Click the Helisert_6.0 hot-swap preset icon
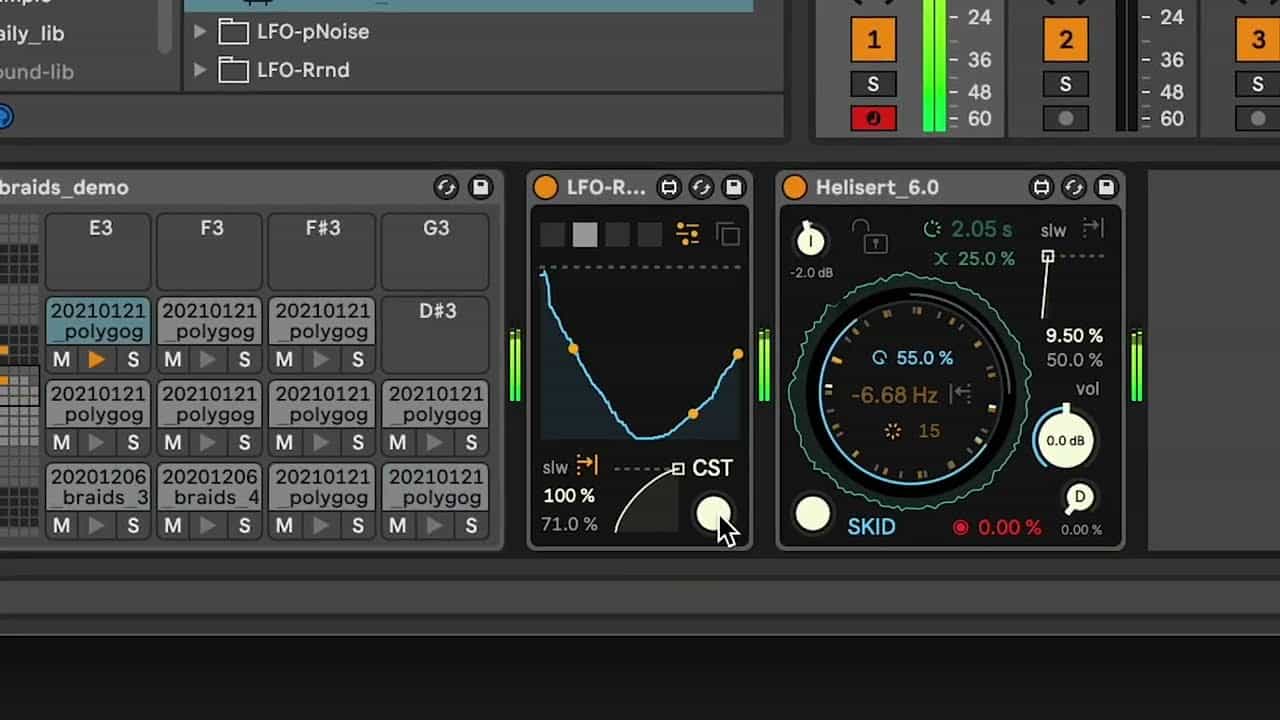Viewport: 1280px width, 720px height. 1073,187
